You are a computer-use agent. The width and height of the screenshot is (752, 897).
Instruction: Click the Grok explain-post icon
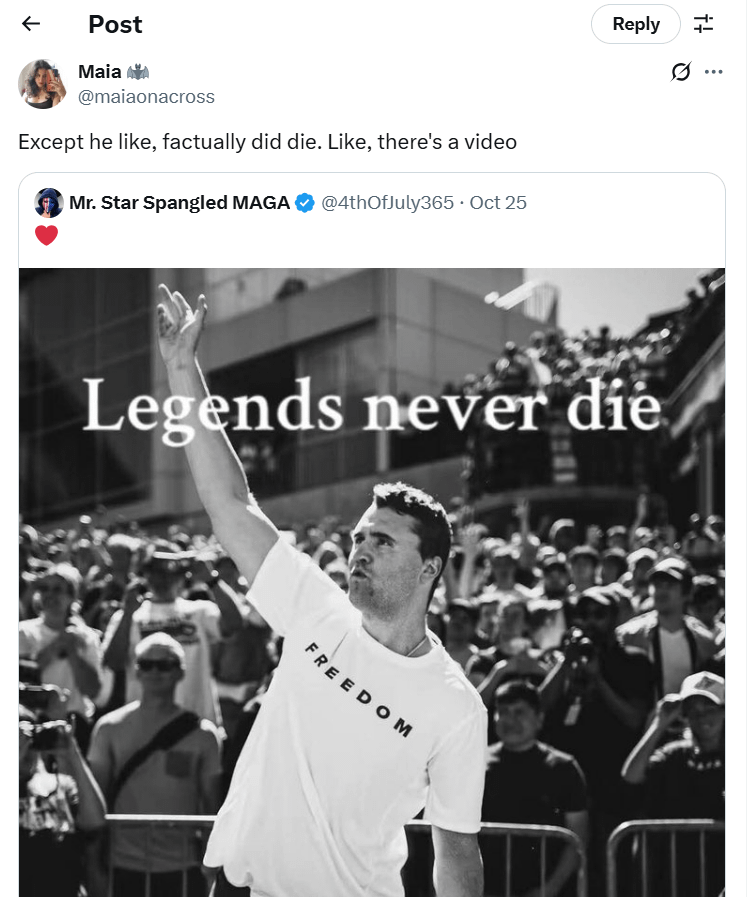pyautogui.click(x=681, y=72)
